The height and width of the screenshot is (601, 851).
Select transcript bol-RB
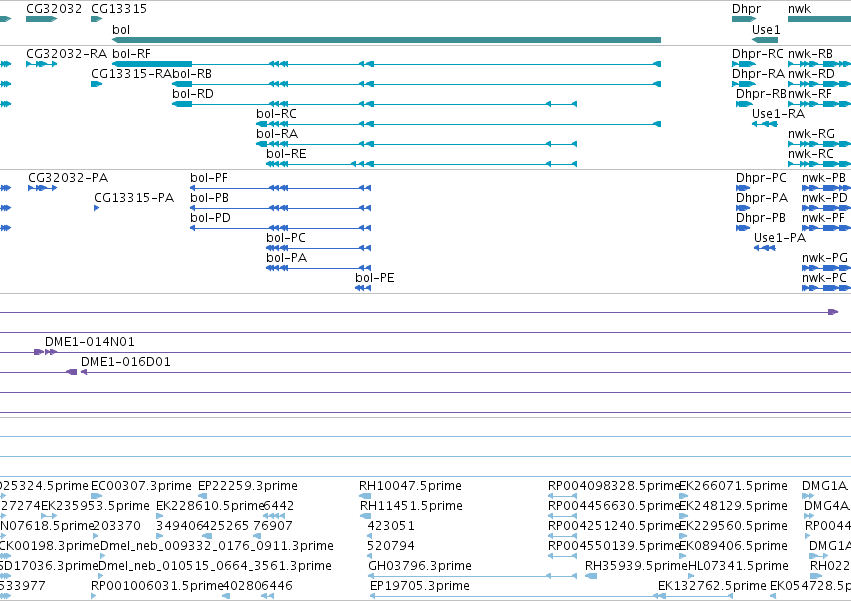[416, 84]
